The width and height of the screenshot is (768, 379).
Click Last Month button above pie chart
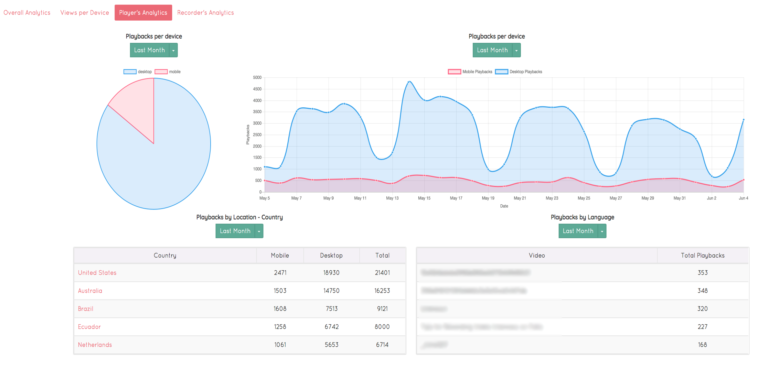pos(149,50)
